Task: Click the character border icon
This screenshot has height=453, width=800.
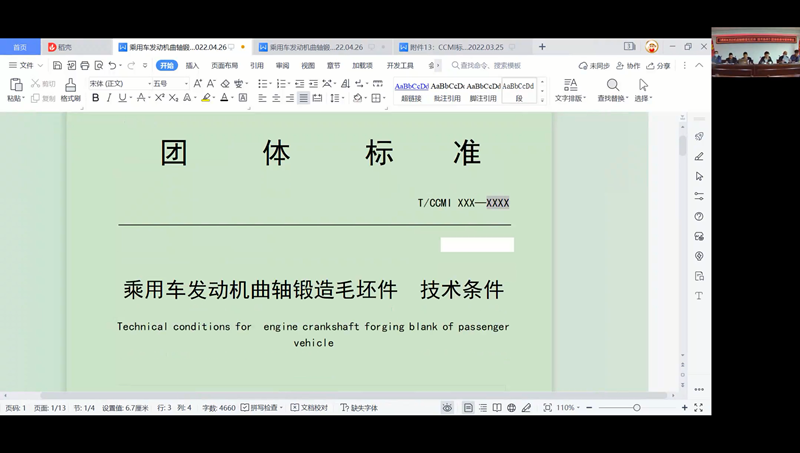Action: click(x=243, y=98)
